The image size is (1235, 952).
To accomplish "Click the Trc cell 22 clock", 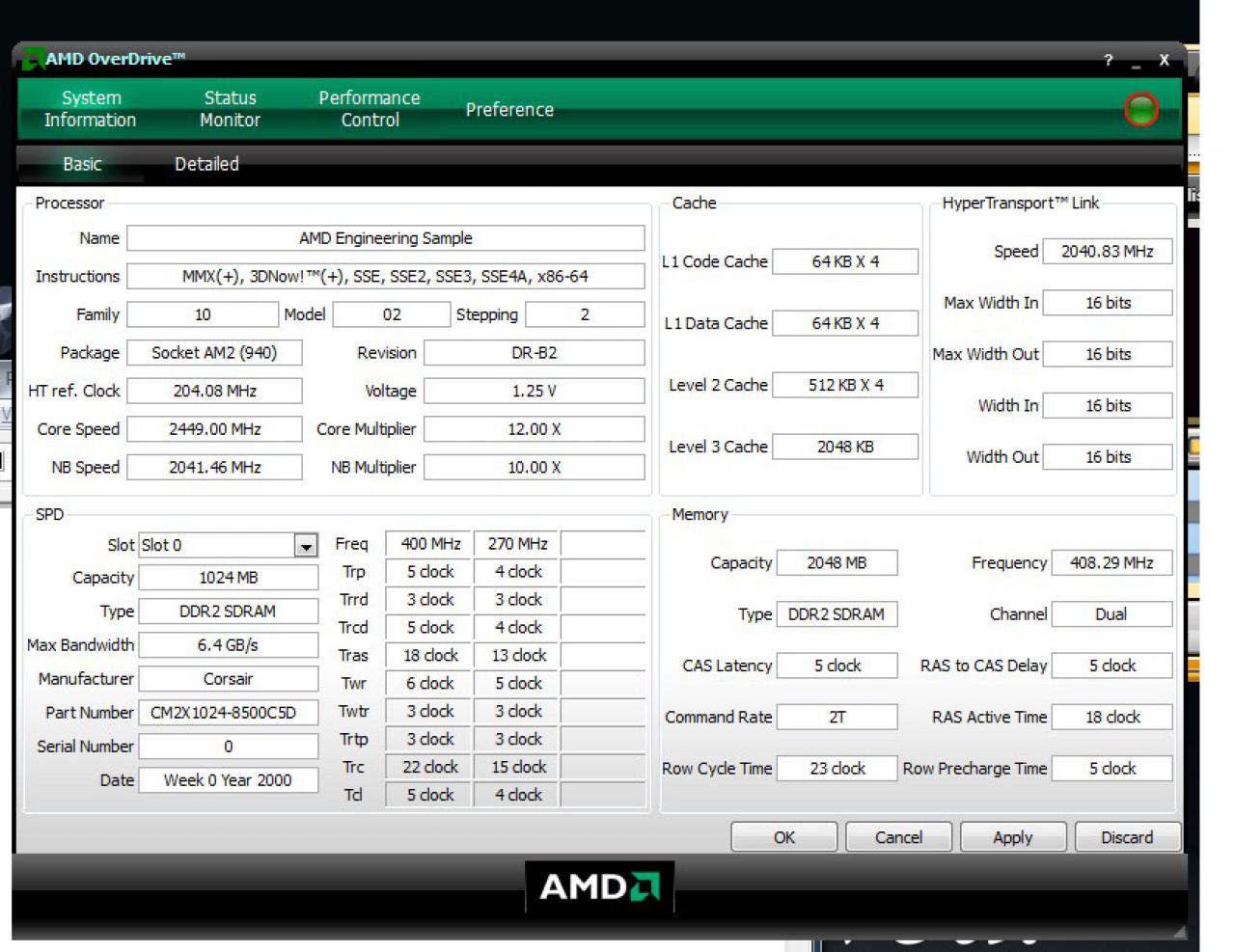I will tap(429, 767).
